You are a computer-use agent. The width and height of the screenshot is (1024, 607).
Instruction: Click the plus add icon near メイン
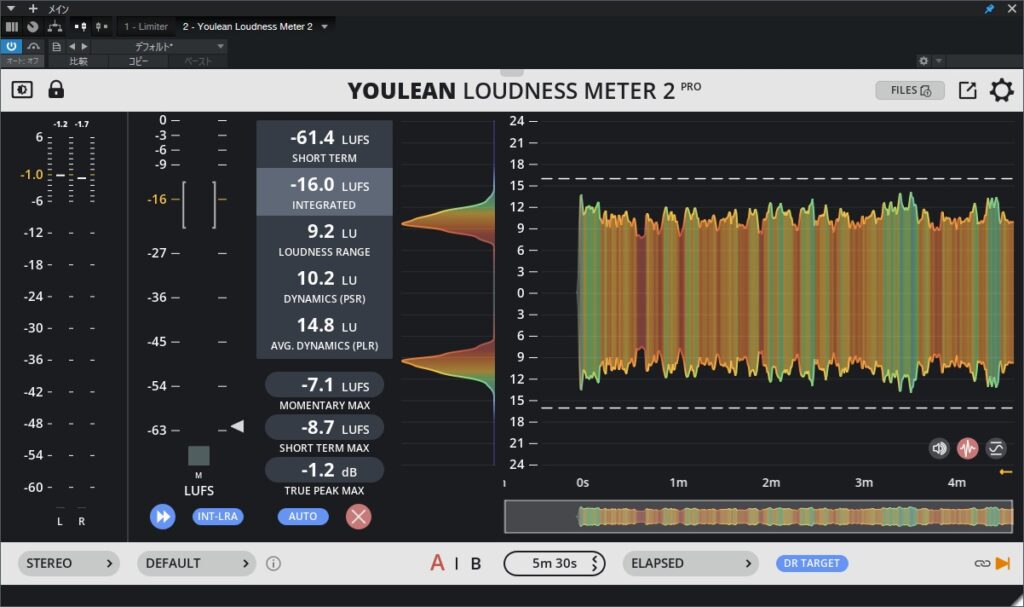(33, 8)
